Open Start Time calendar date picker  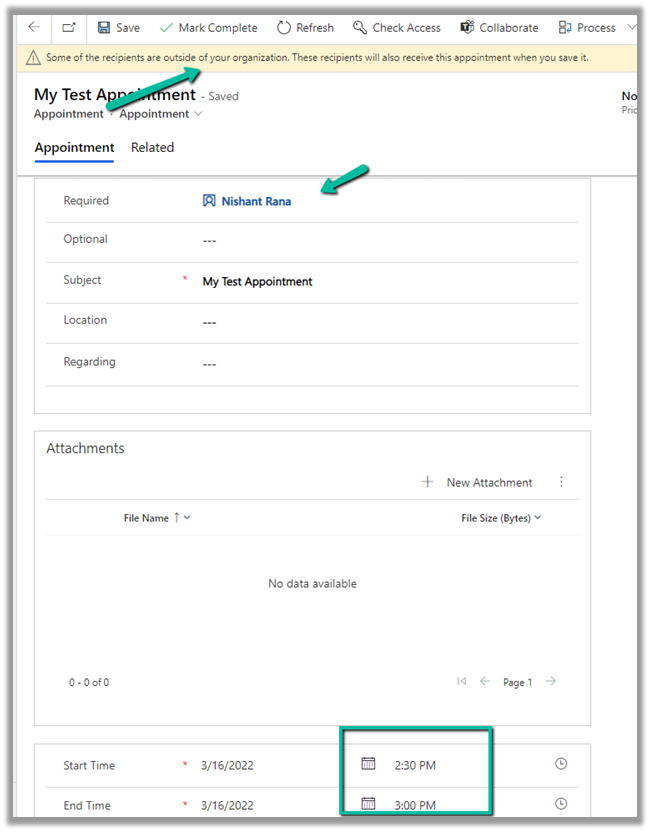pyautogui.click(x=368, y=764)
